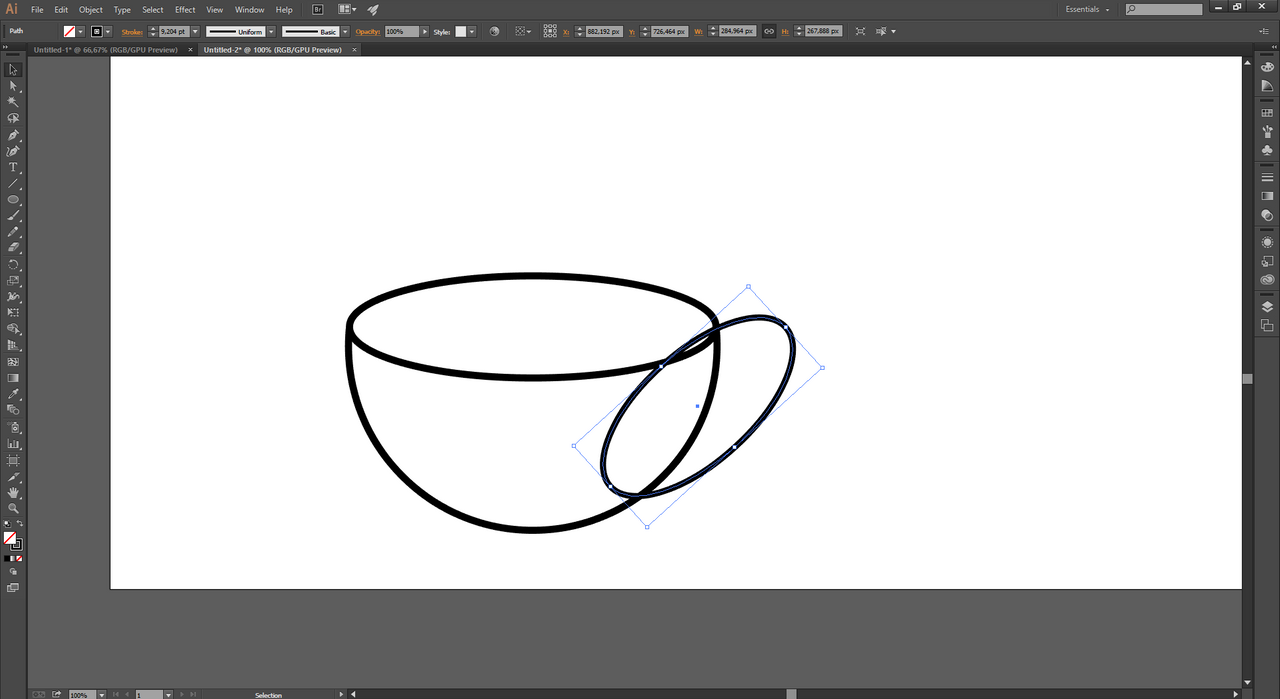Select the Selection tool arrow
This screenshot has width=1280, height=699.
[x=13, y=70]
